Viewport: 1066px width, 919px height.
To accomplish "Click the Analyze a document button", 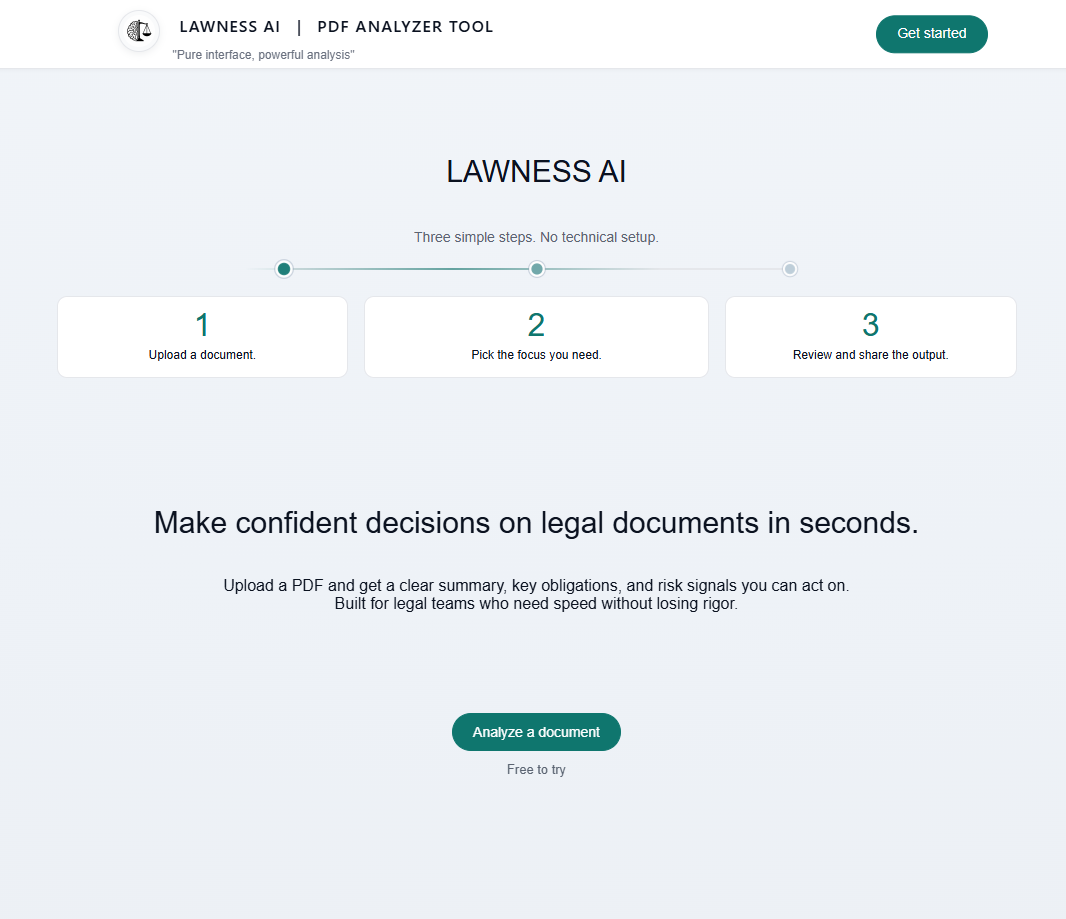I will click(x=536, y=731).
